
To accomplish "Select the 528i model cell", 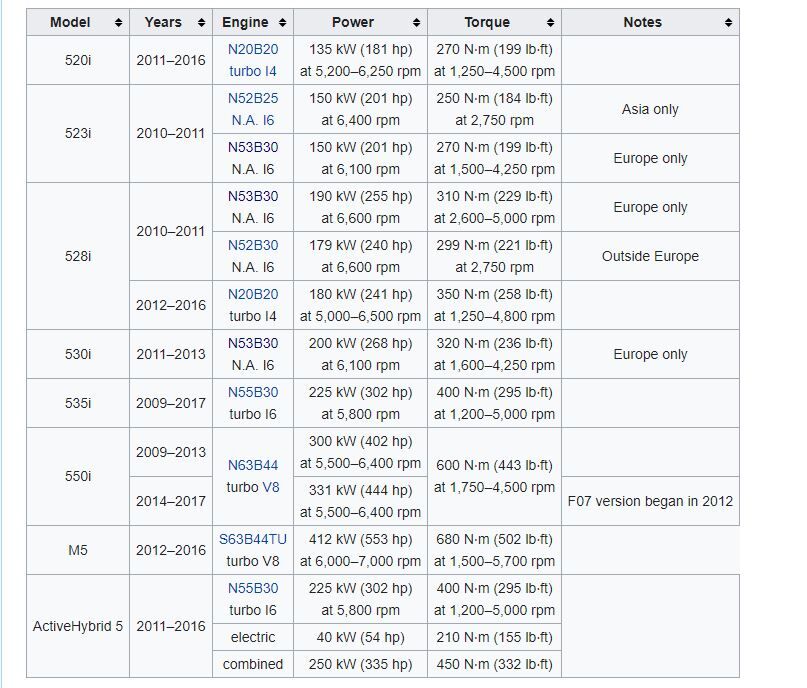I will [78, 256].
